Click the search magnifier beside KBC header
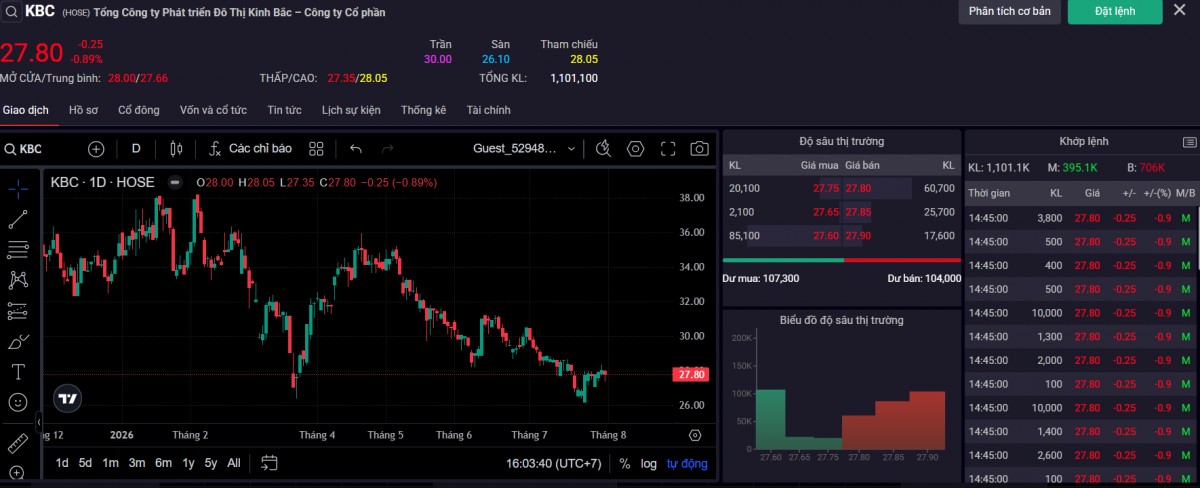The image size is (1200, 488). click(x=9, y=12)
